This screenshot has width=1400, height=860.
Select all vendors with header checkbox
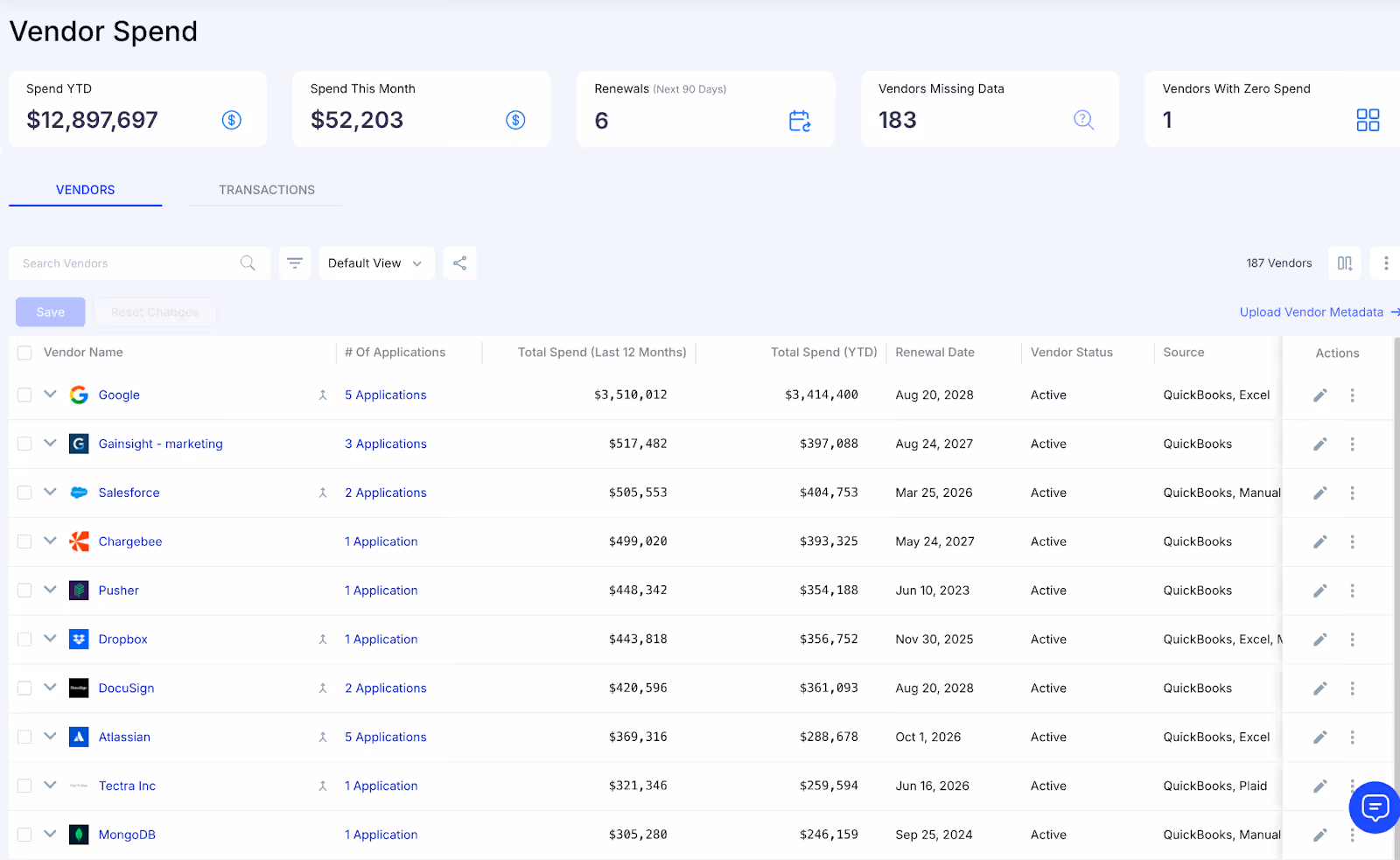click(24, 353)
